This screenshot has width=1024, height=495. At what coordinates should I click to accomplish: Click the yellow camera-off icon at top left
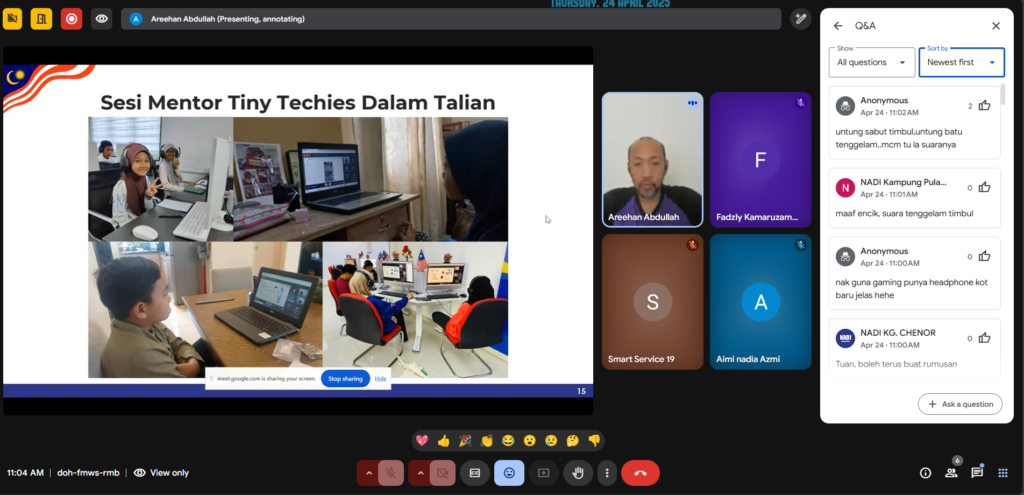[12, 19]
